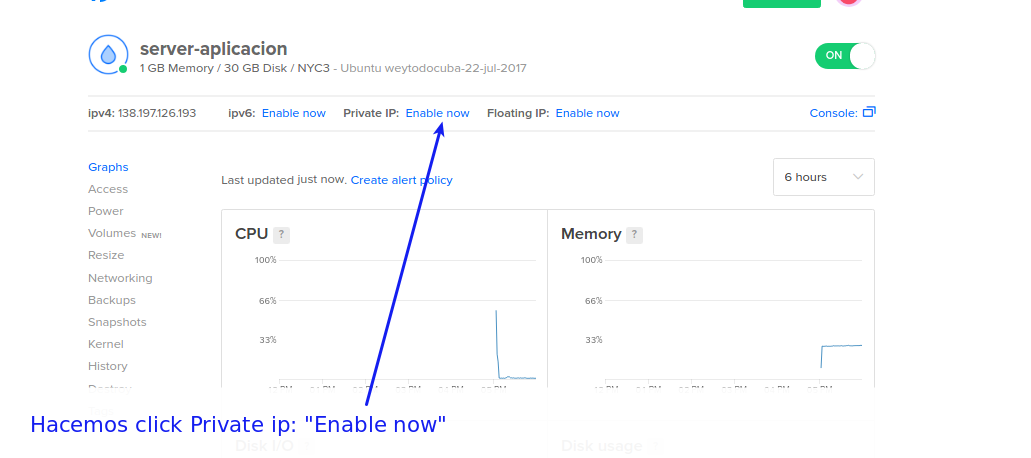The image size is (1031, 458).
Task: Go to the Power sidebar section
Action: (x=106, y=211)
